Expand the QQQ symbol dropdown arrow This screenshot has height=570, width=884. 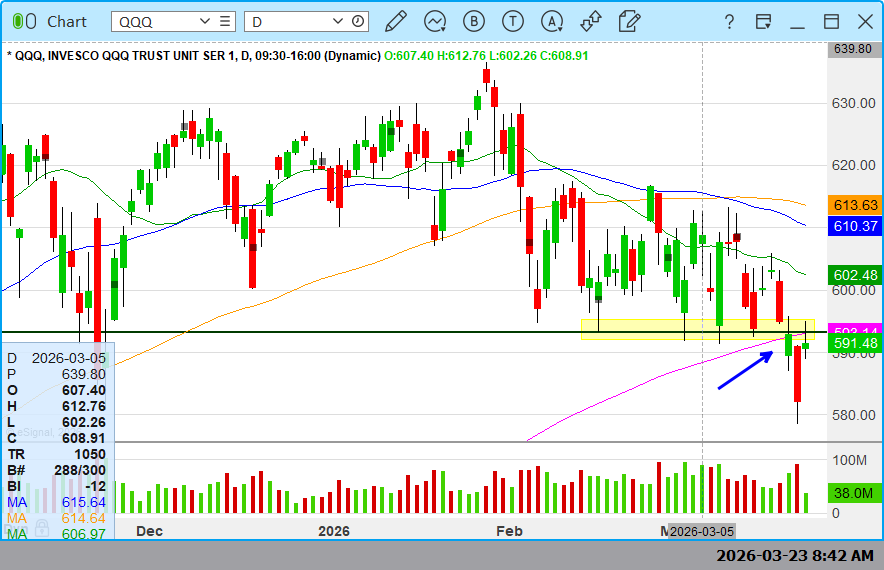[205, 21]
